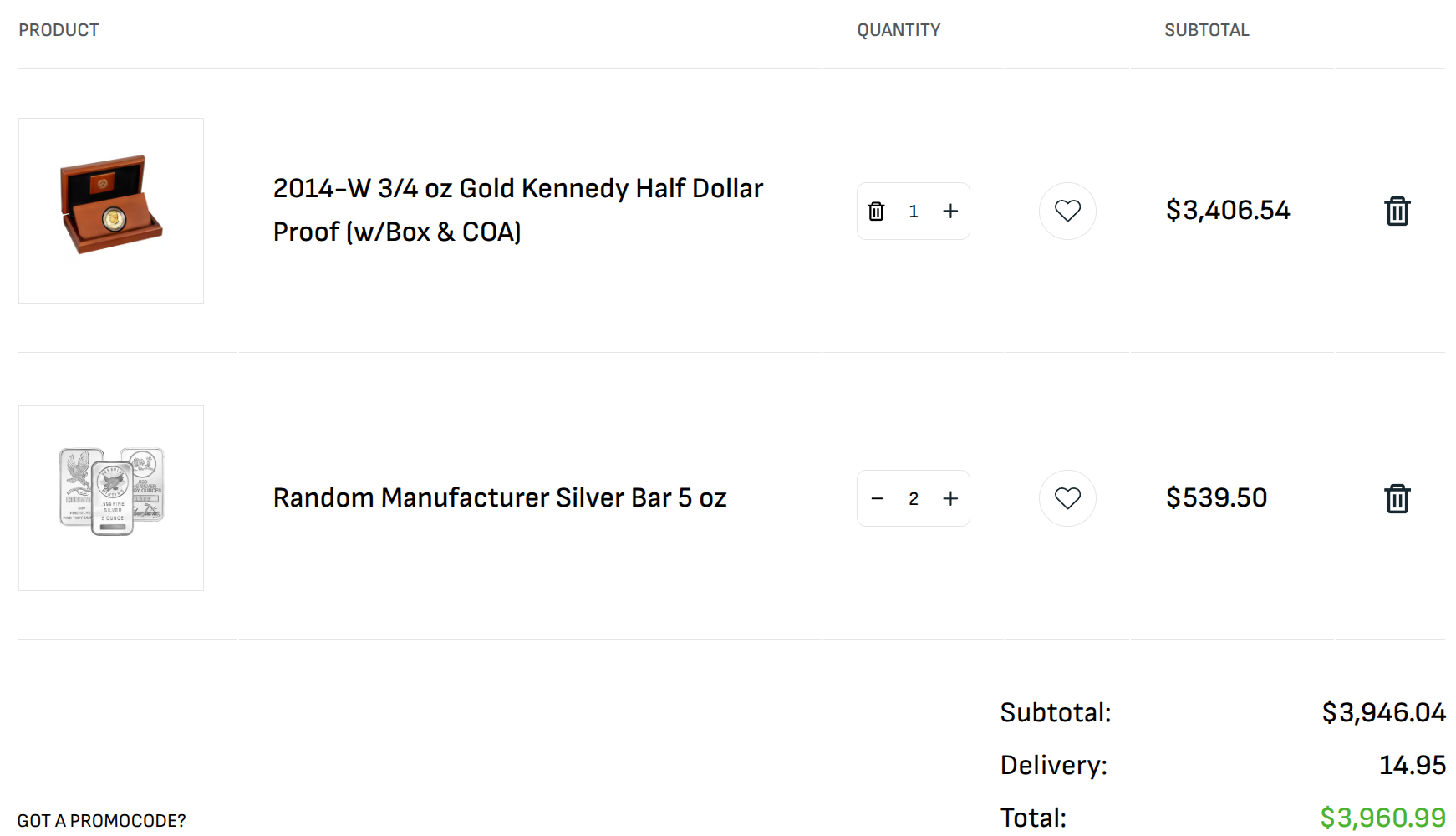Click the SUBTOTAL column header
Viewport: 1456px width, 836px height.
click(1206, 30)
